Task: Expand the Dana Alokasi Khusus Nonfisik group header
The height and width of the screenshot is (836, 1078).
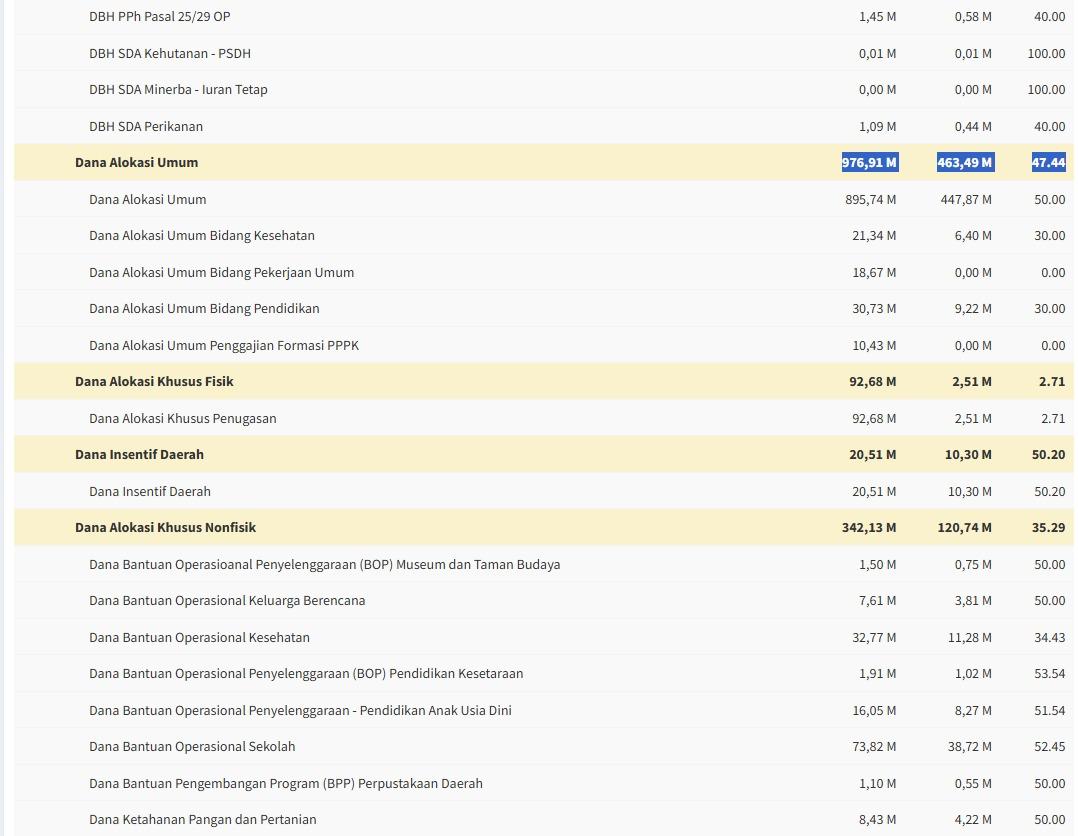Action: (165, 527)
